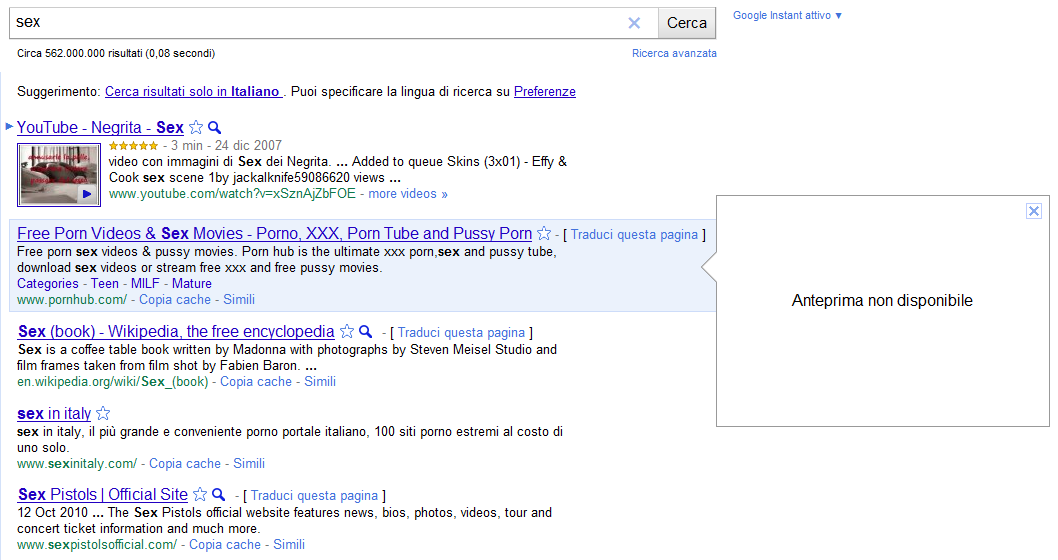The width and height of the screenshot is (1058, 560).
Task: Open Copia cache for the en.wikipedia.org result
Action: (x=256, y=382)
